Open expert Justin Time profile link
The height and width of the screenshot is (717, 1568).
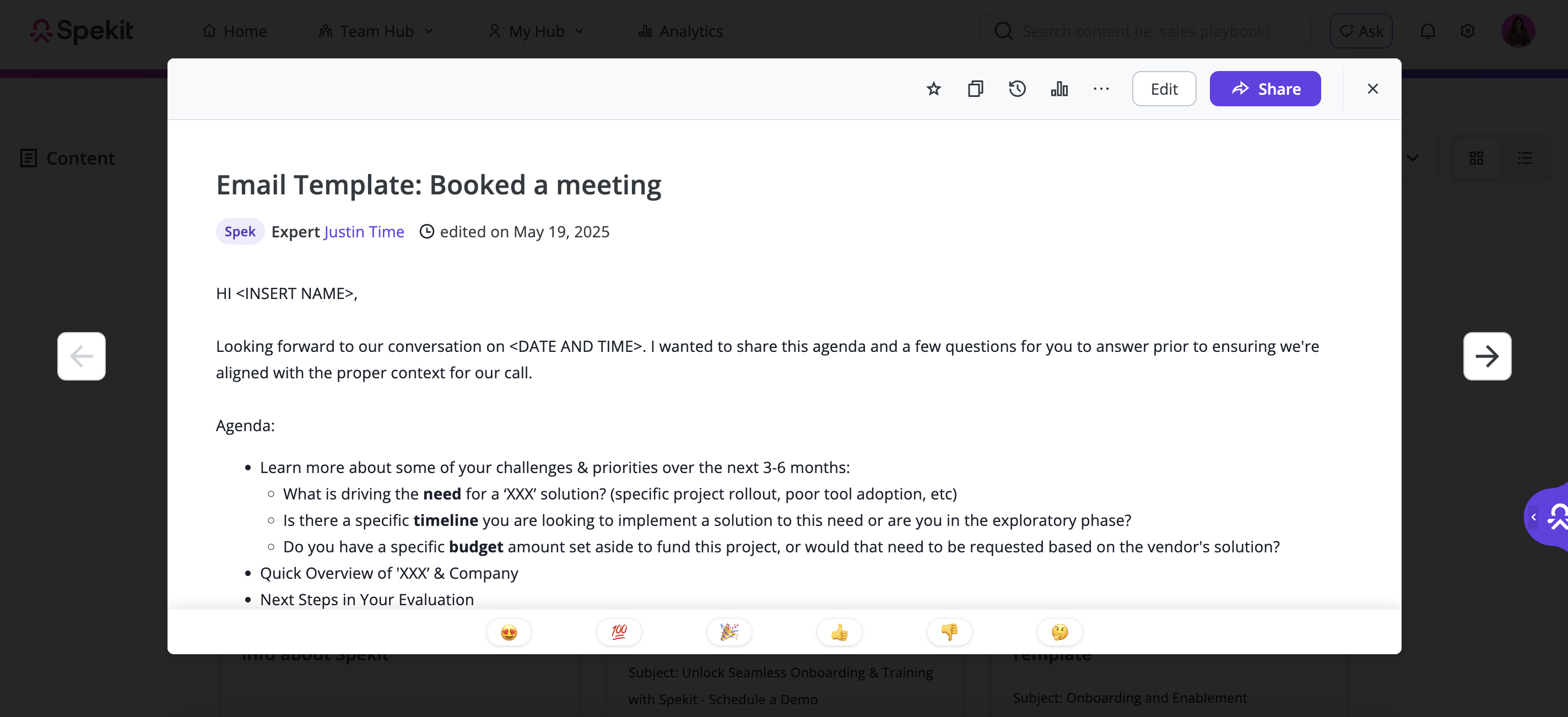coord(364,232)
